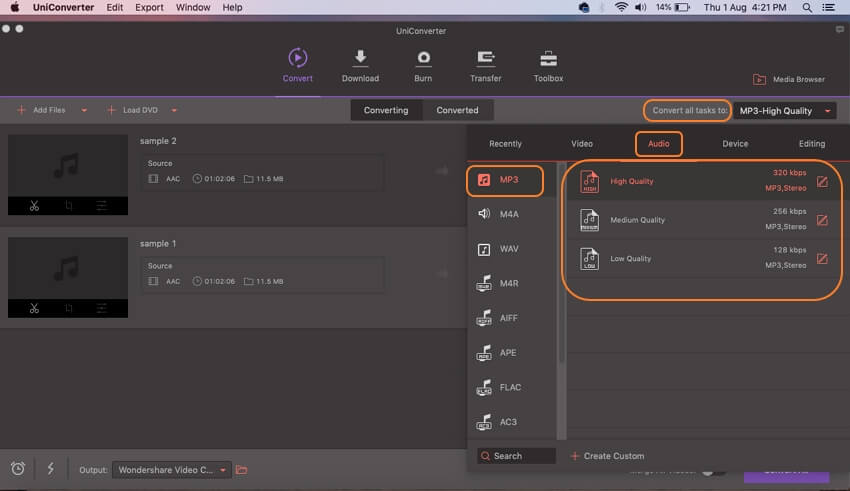Open Spotlight search in menu bar

click(807, 8)
